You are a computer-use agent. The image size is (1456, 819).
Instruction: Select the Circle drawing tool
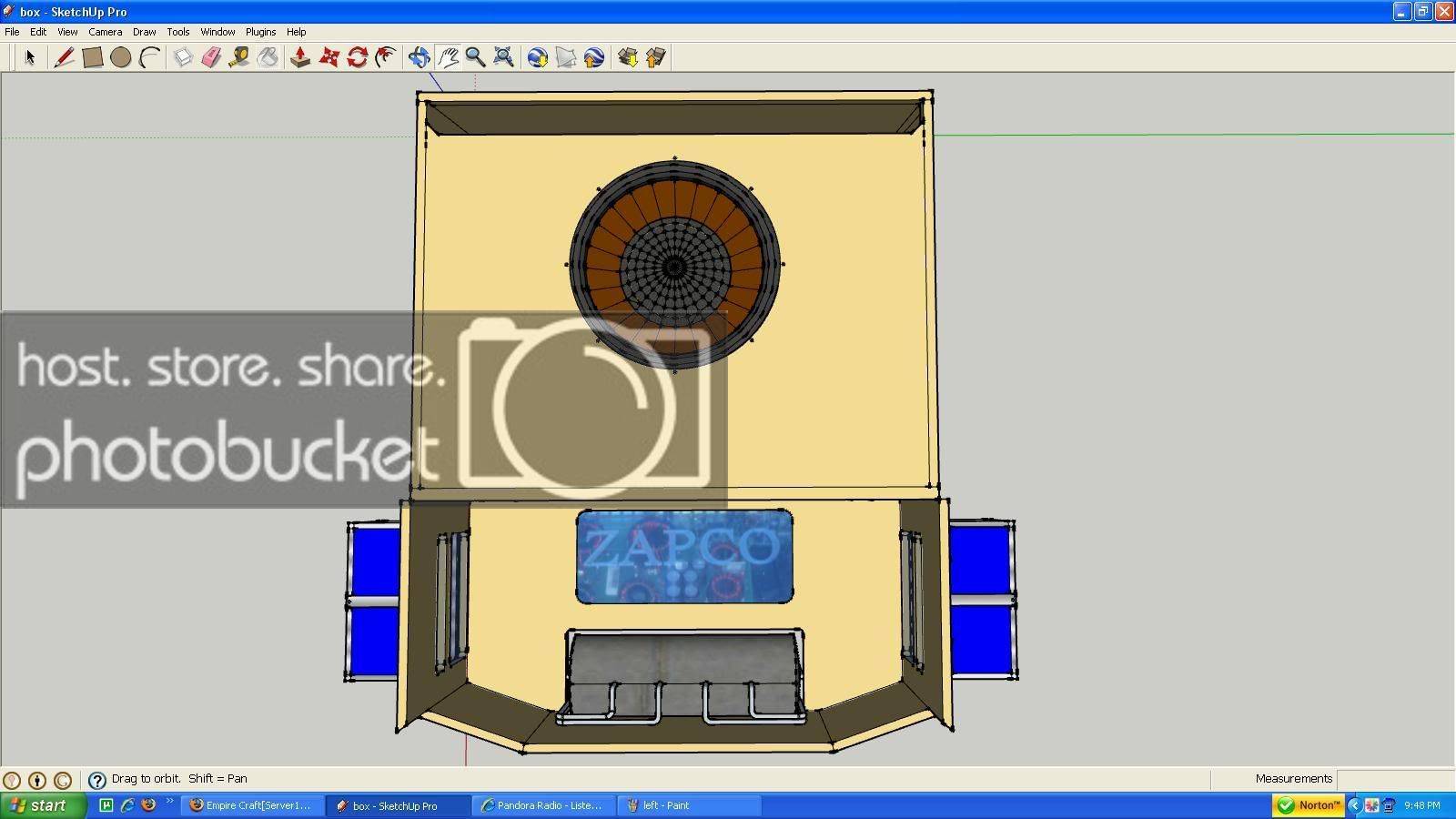(x=120, y=57)
